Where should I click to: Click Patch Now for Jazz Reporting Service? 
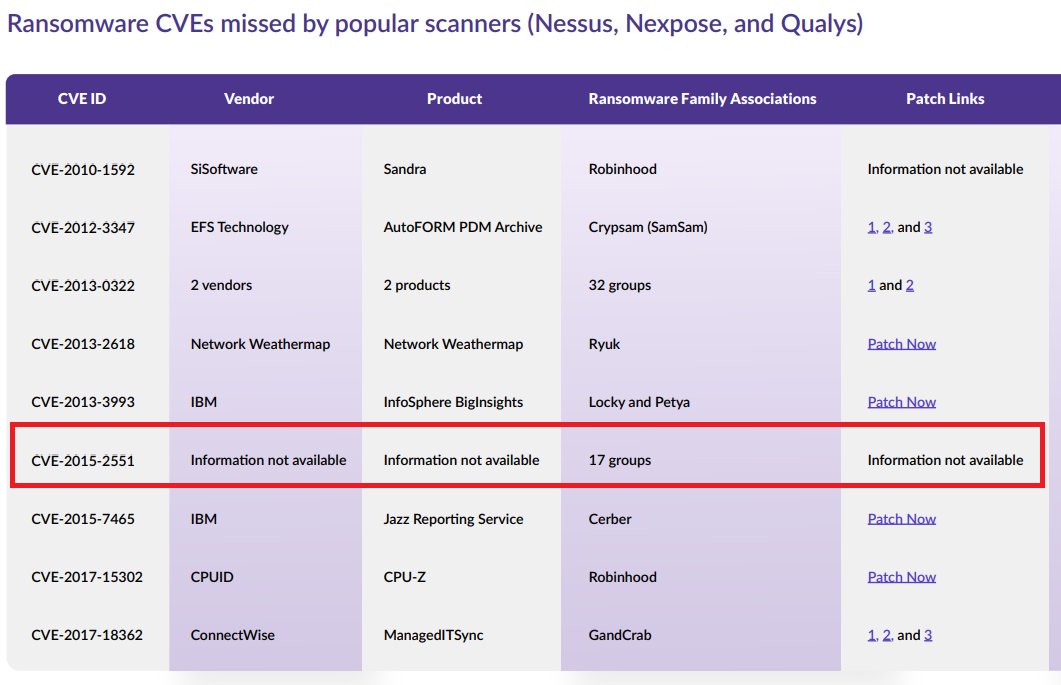[901, 519]
